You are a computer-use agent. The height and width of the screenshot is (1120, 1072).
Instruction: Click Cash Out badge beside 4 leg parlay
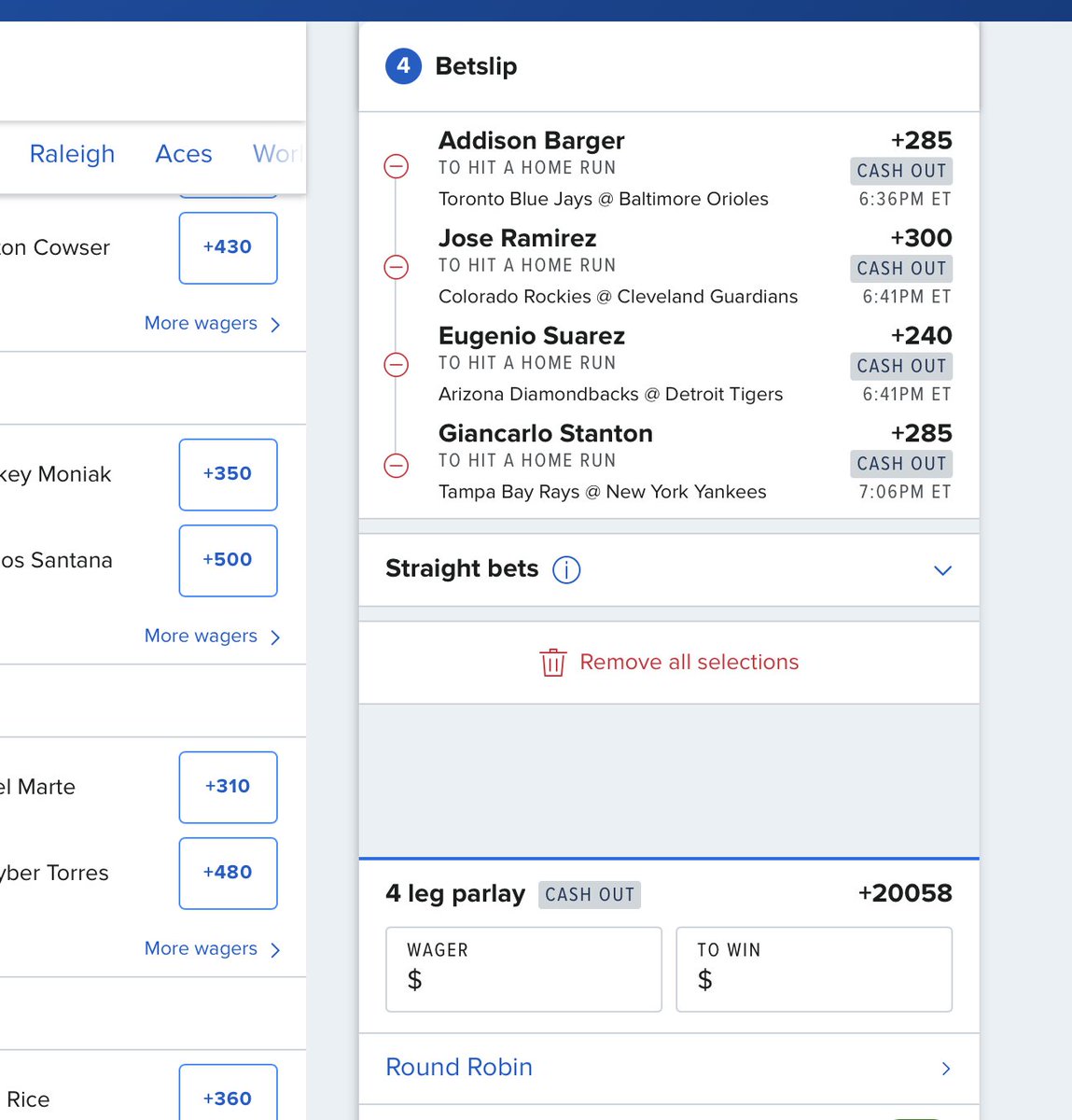click(590, 895)
